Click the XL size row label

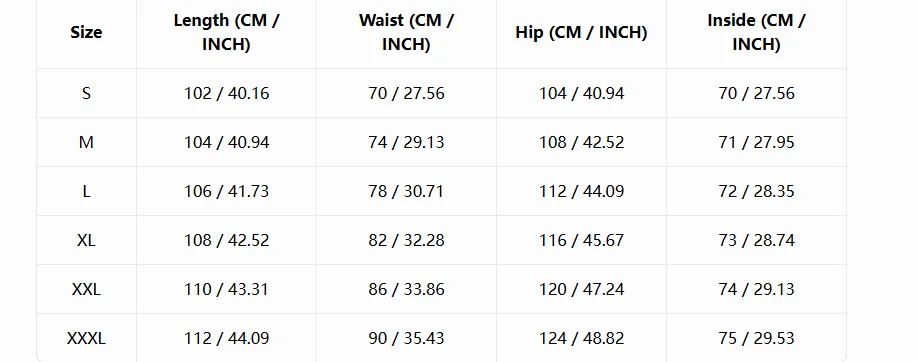click(86, 241)
